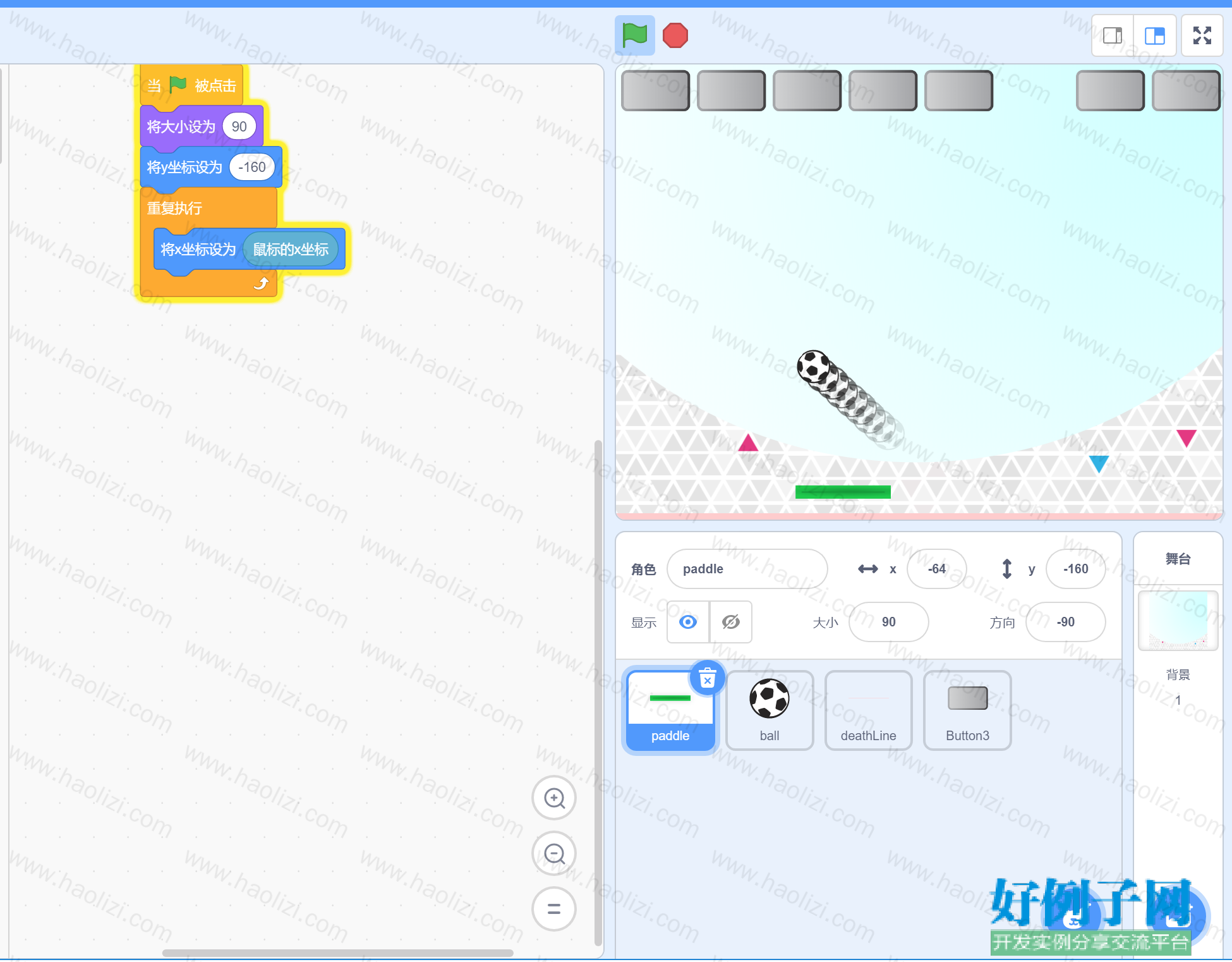Show the sprite using eye icon

click(688, 622)
